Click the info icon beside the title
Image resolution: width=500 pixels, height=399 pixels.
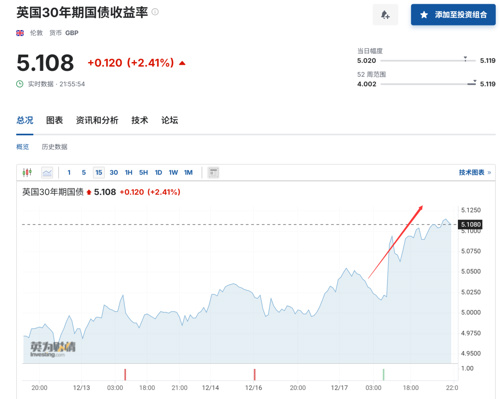pyautogui.click(x=155, y=12)
